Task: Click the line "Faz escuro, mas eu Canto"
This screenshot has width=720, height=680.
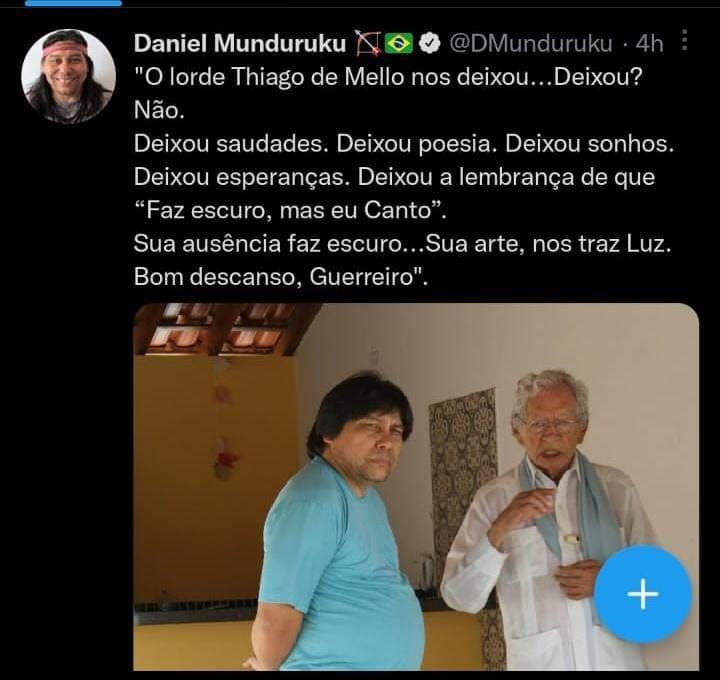Action: [x=290, y=211]
